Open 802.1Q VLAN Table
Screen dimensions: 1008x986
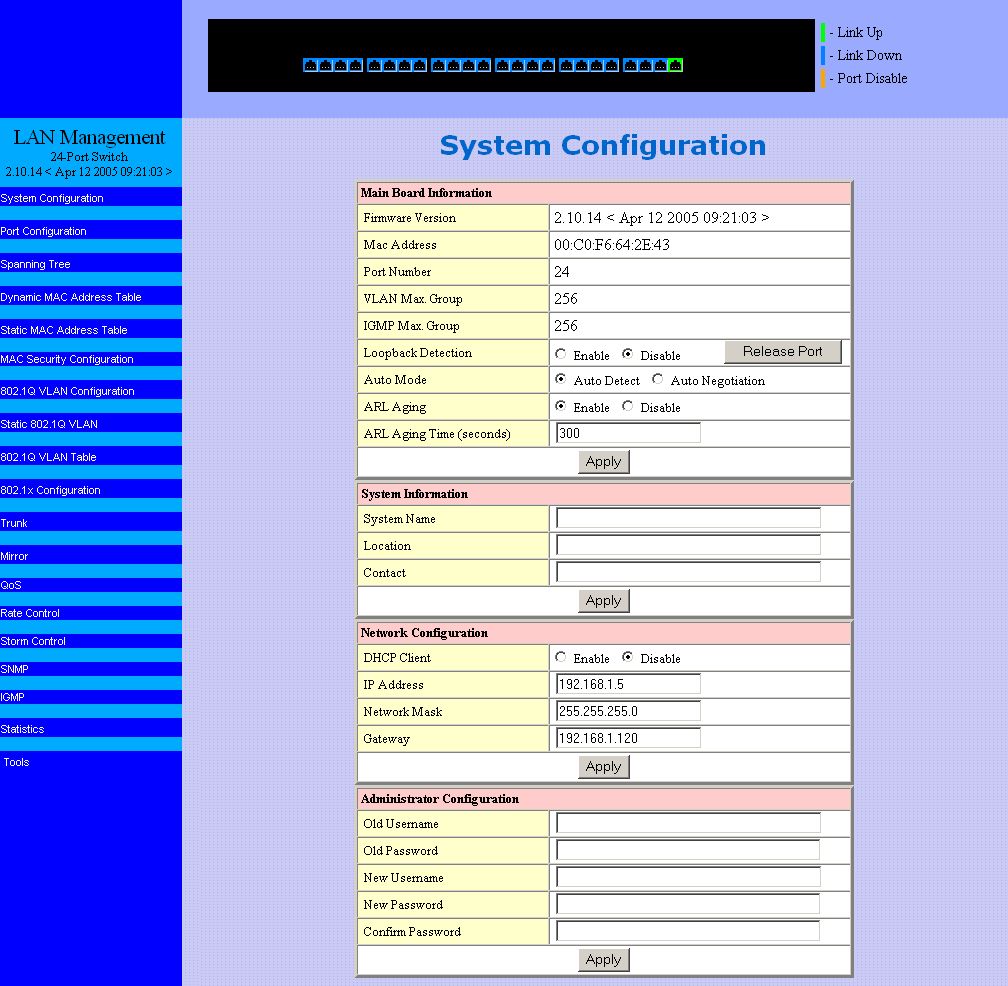[48, 457]
